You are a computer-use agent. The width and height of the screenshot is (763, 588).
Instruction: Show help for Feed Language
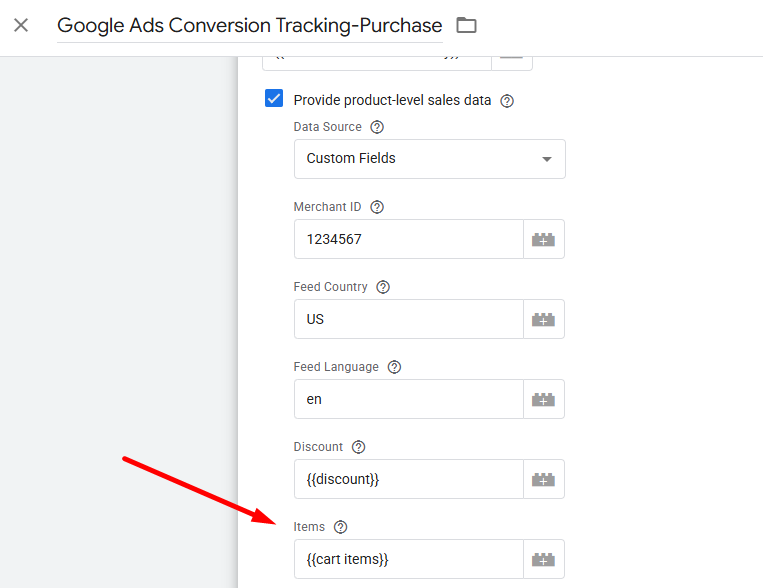(394, 367)
